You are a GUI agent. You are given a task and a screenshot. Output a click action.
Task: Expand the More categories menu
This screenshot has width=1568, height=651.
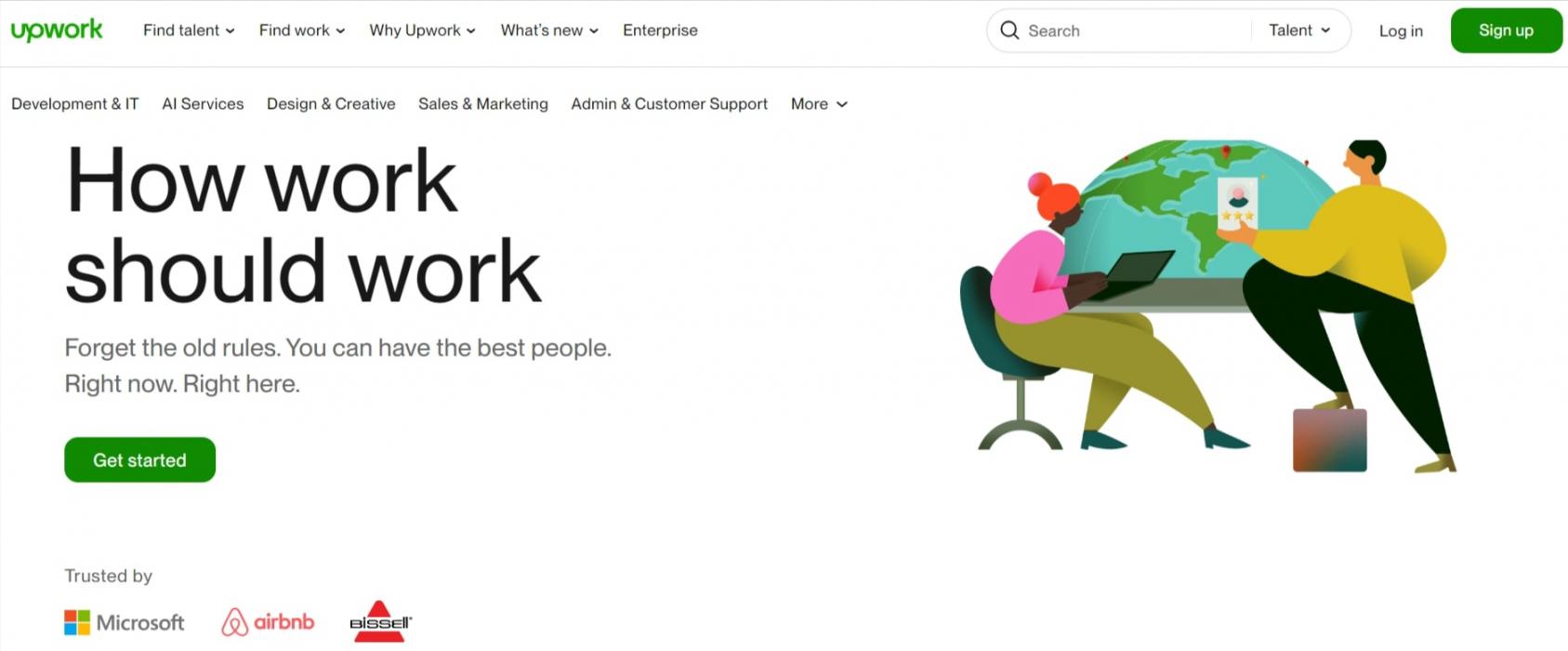pos(819,104)
